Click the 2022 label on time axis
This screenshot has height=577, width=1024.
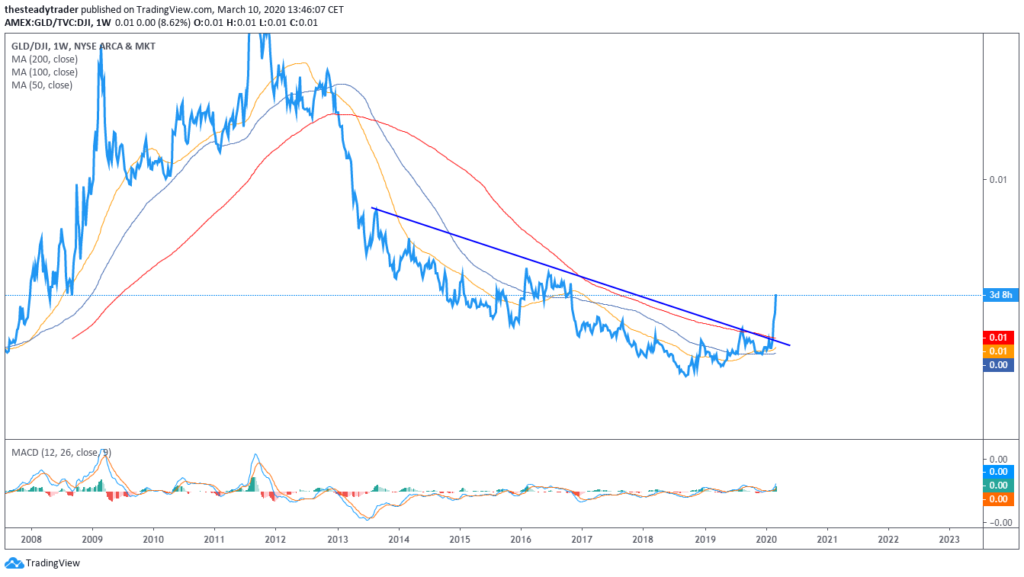(x=888, y=539)
